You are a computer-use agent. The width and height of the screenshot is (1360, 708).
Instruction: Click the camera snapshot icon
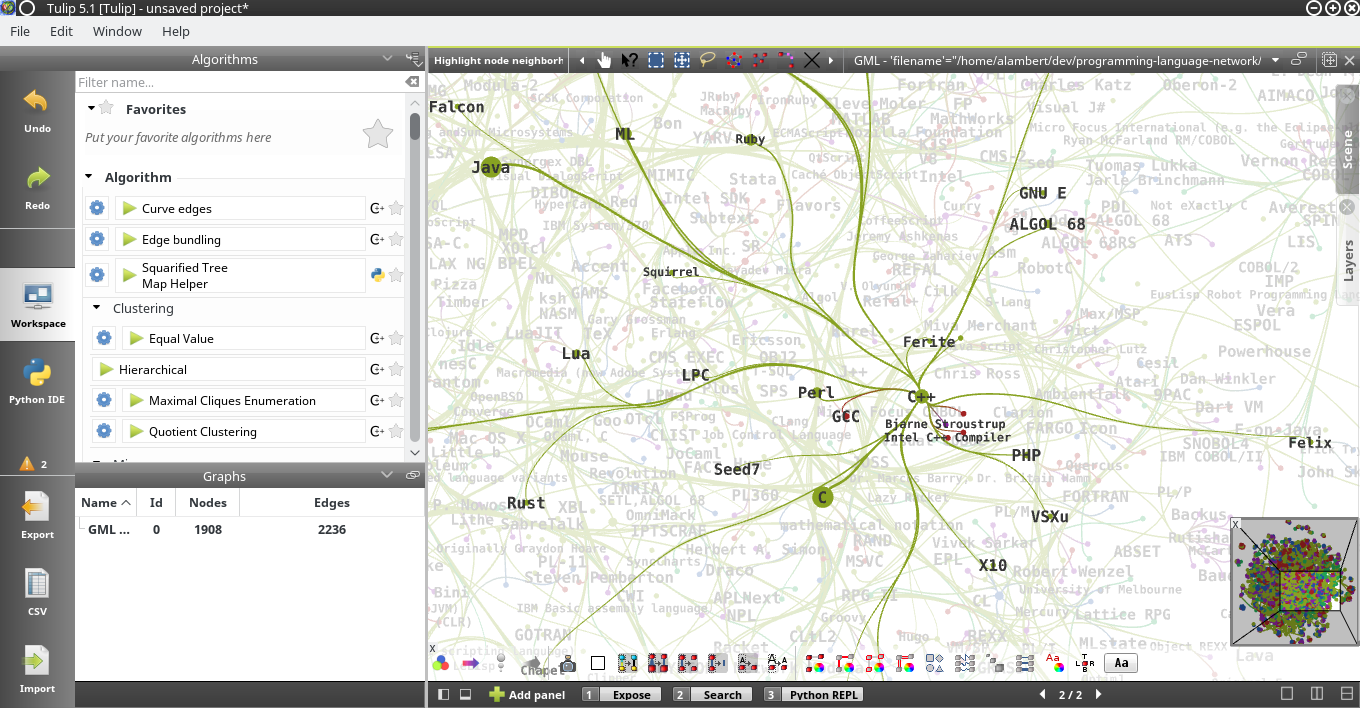(x=568, y=663)
